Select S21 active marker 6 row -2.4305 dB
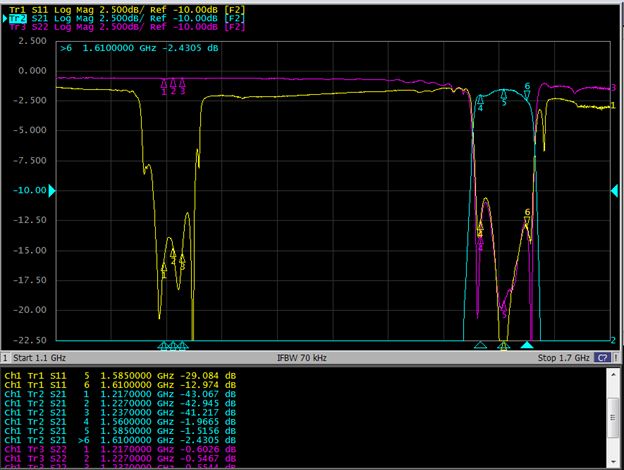Screen dimensions: 624x470 coord(120,440)
